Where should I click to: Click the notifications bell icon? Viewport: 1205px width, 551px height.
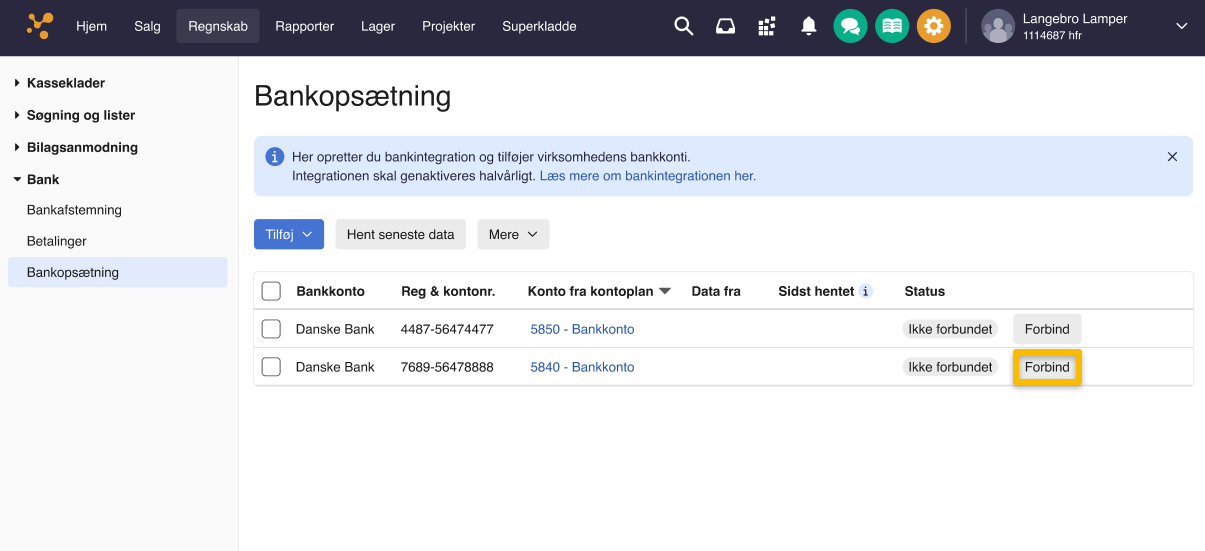(809, 27)
